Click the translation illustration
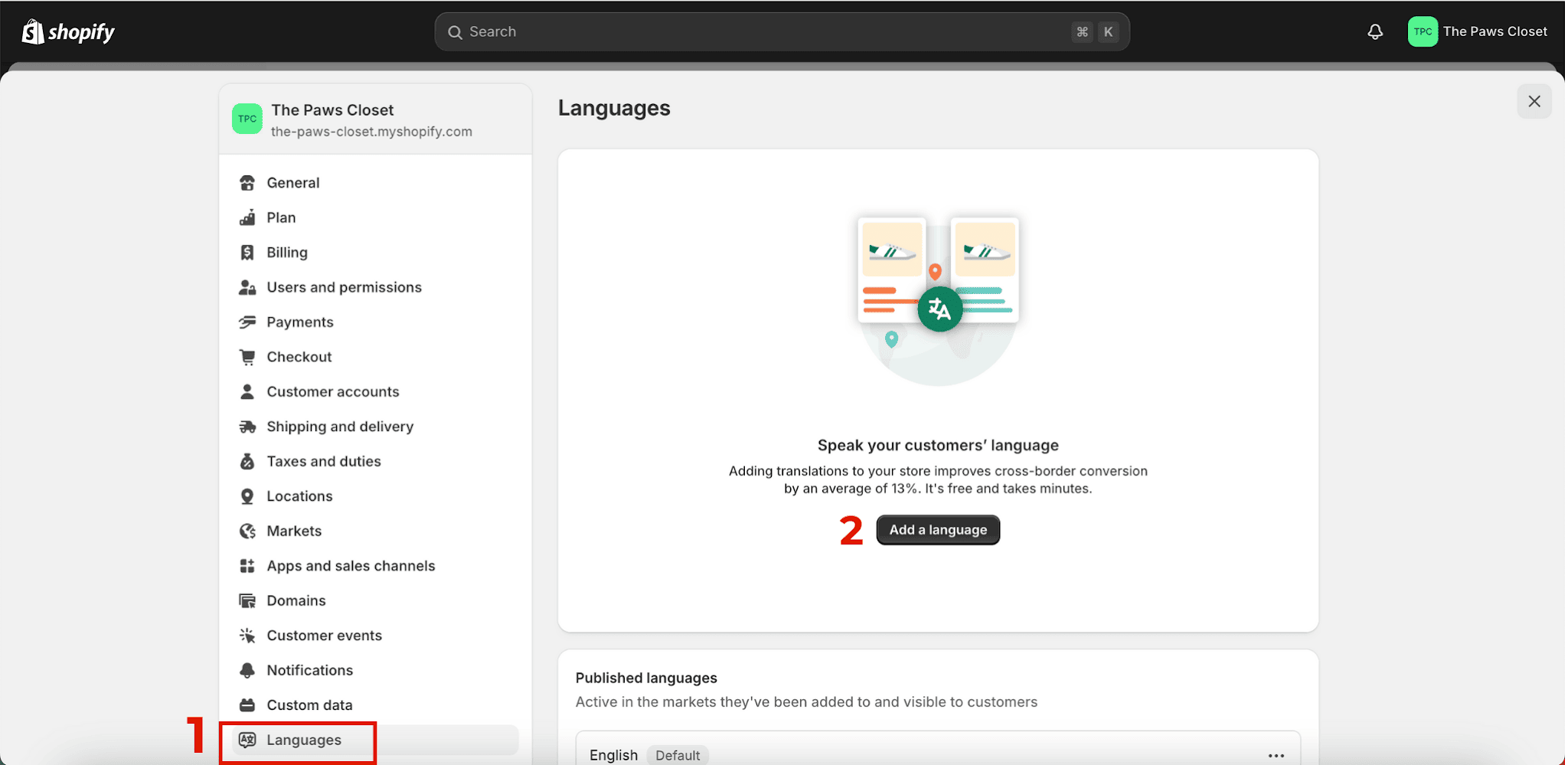The width and height of the screenshot is (1568, 765). 938,300
